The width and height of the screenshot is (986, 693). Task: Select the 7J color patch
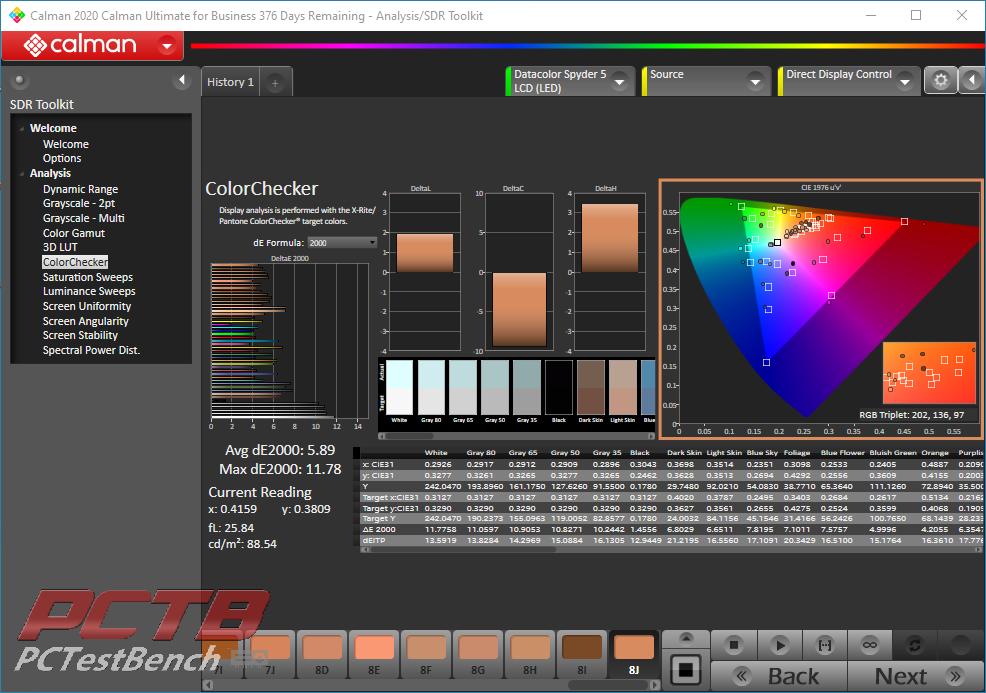point(270,655)
